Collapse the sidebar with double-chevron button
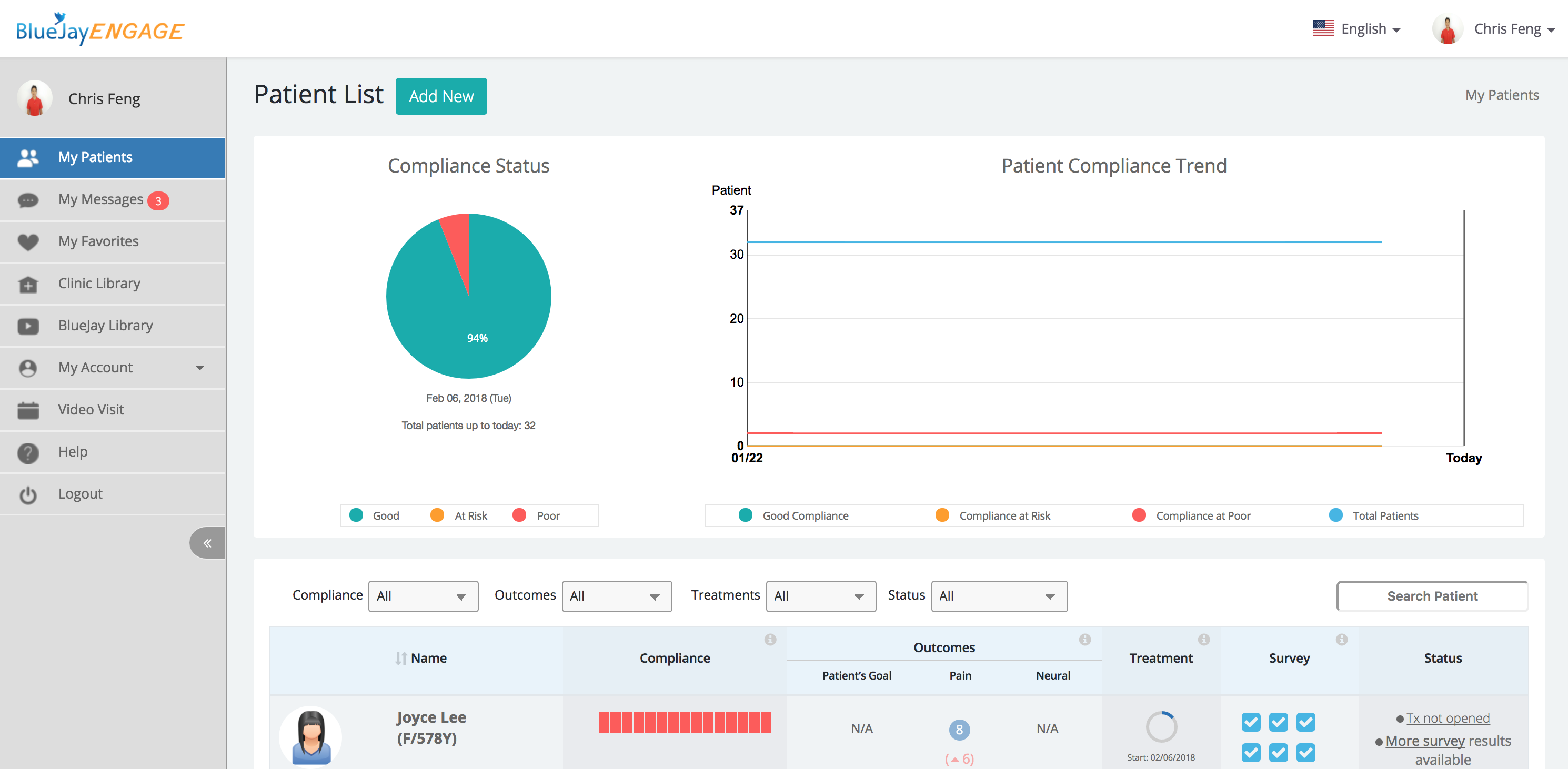 207,543
